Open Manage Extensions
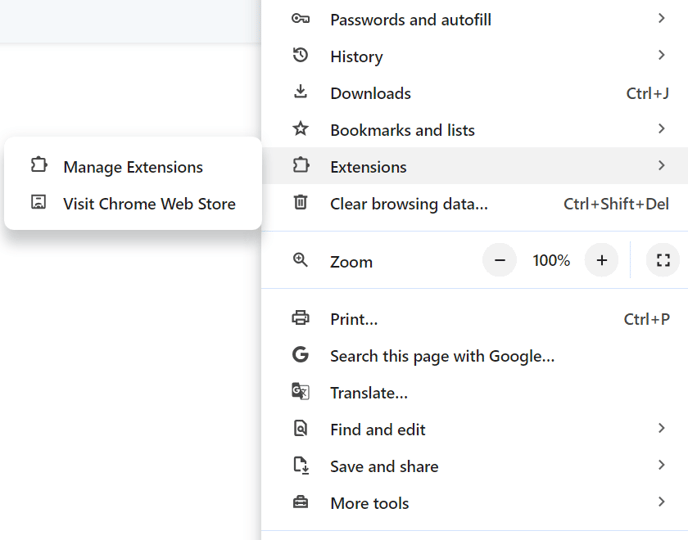 click(133, 167)
